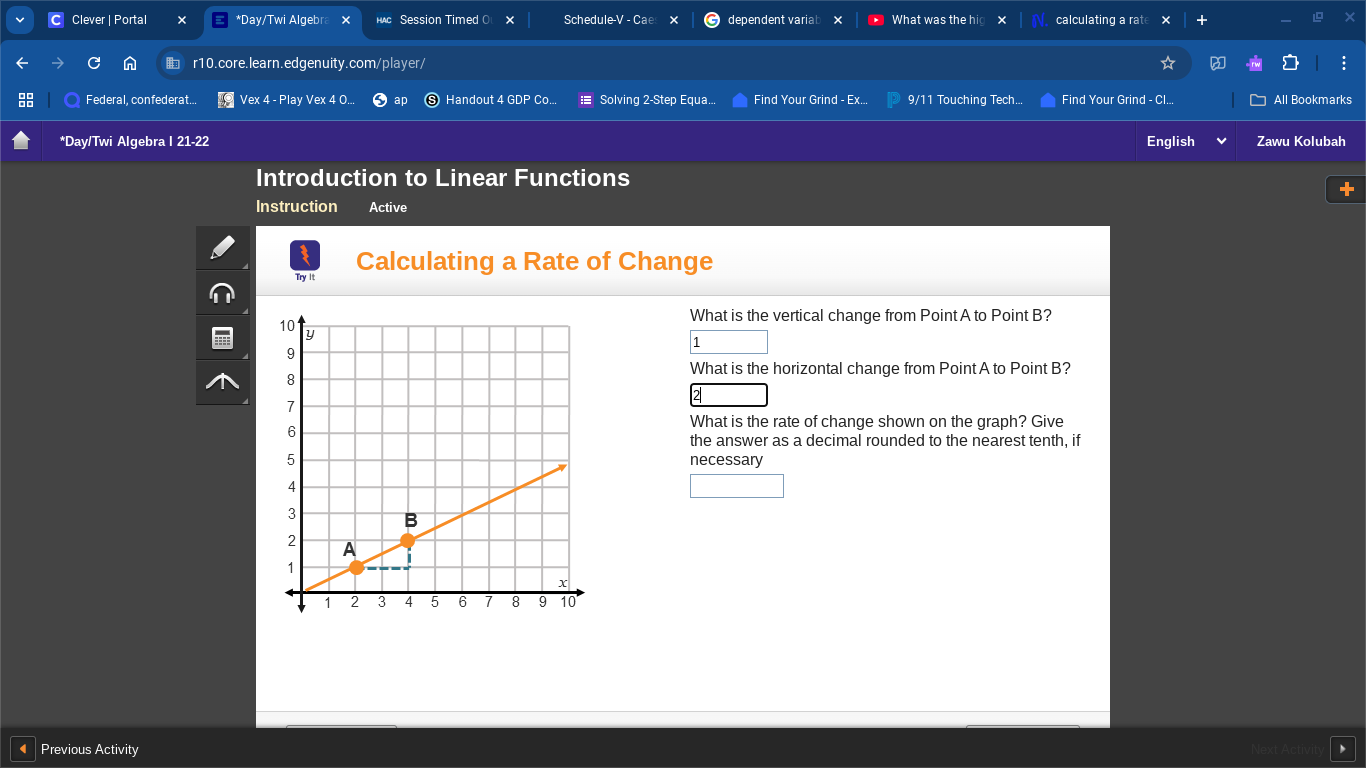Open the calculator tool
Viewport: 1366px width, 768px height.
[222, 337]
